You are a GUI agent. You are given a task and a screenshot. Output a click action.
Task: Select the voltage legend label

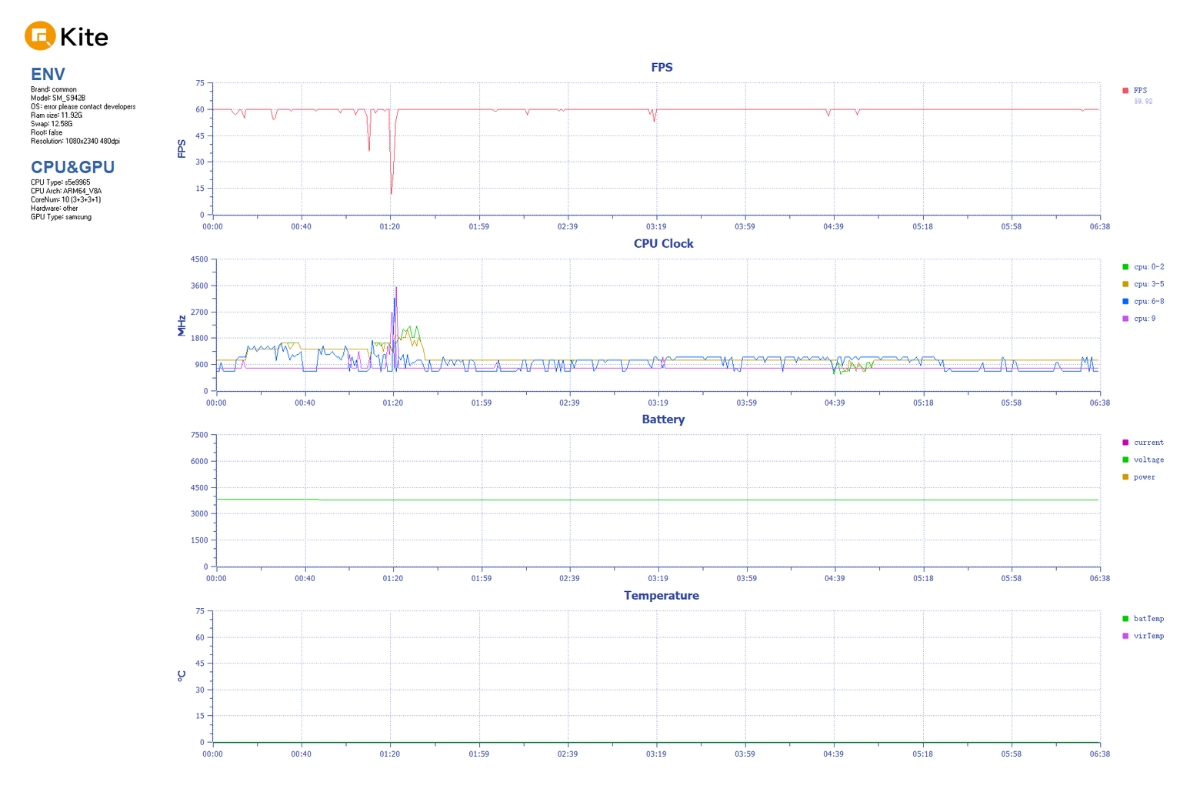[1148, 459]
